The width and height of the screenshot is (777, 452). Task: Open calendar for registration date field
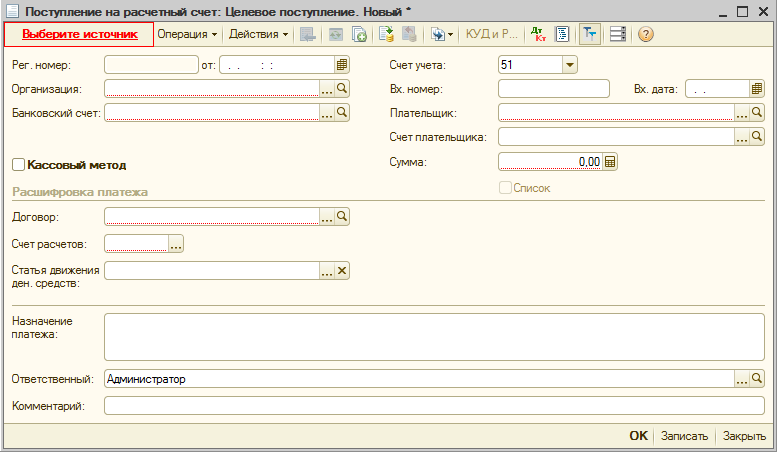click(342, 65)
